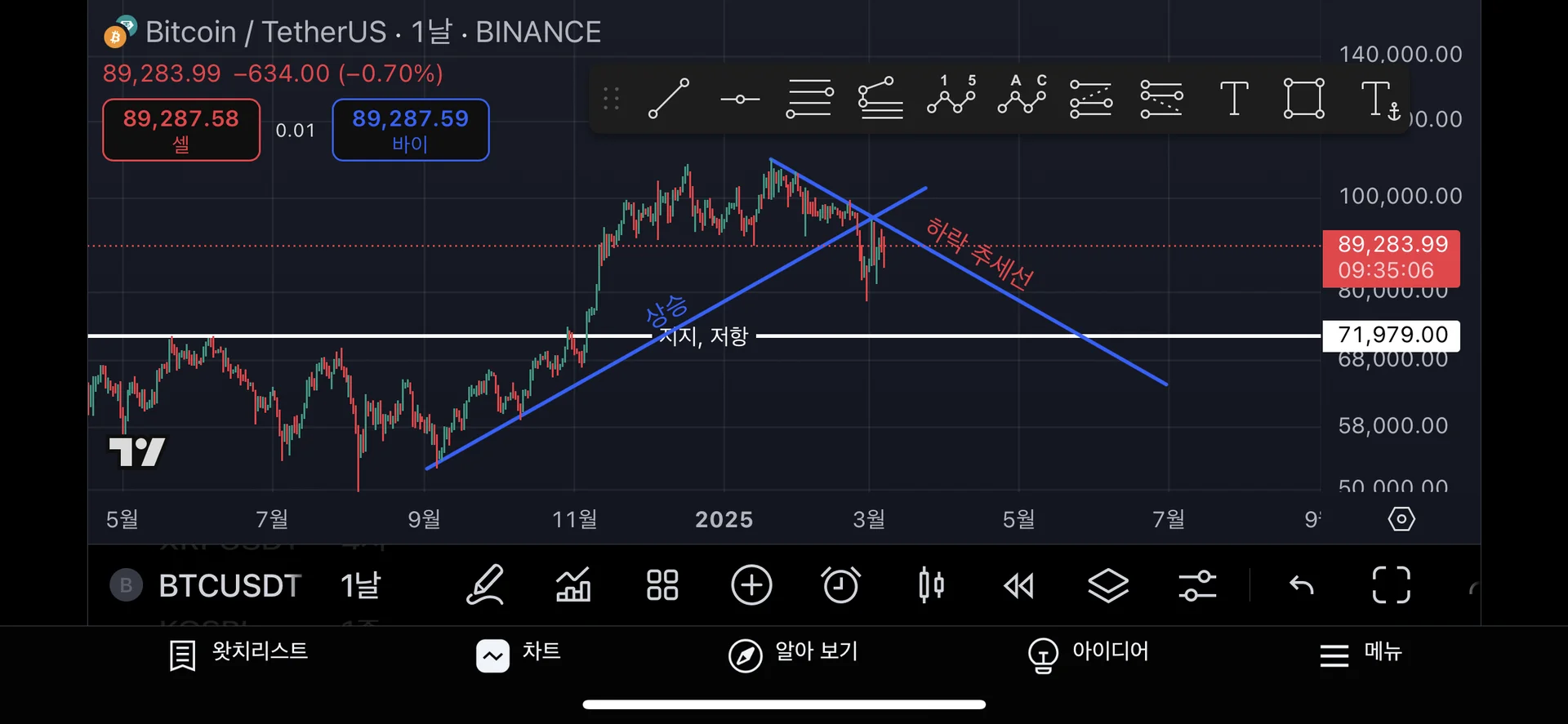Select the Elliott 1-5 wave tool
Screen dimensions: 1568x724
(951, 98)
